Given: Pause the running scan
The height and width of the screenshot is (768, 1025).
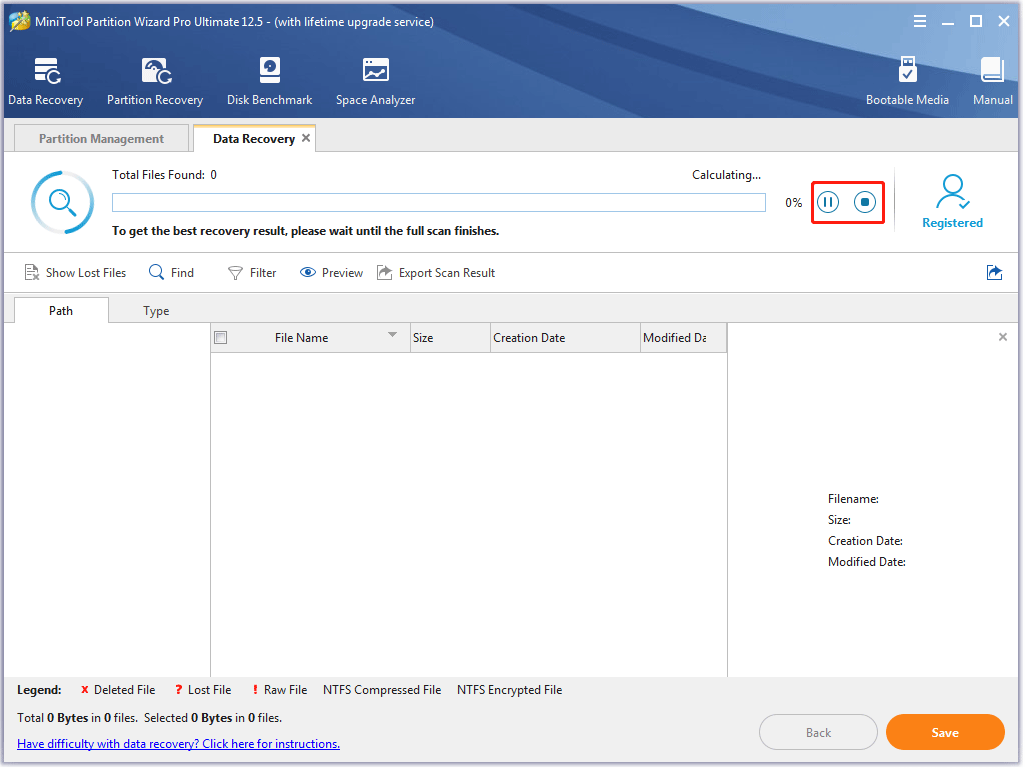Looking at the screenshot, I should [828, 203].
